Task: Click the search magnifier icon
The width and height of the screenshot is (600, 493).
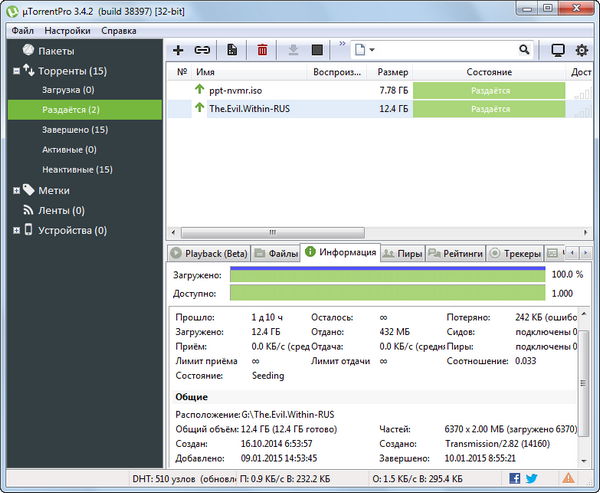Action: pyautogui.click(x=525, y=49)
